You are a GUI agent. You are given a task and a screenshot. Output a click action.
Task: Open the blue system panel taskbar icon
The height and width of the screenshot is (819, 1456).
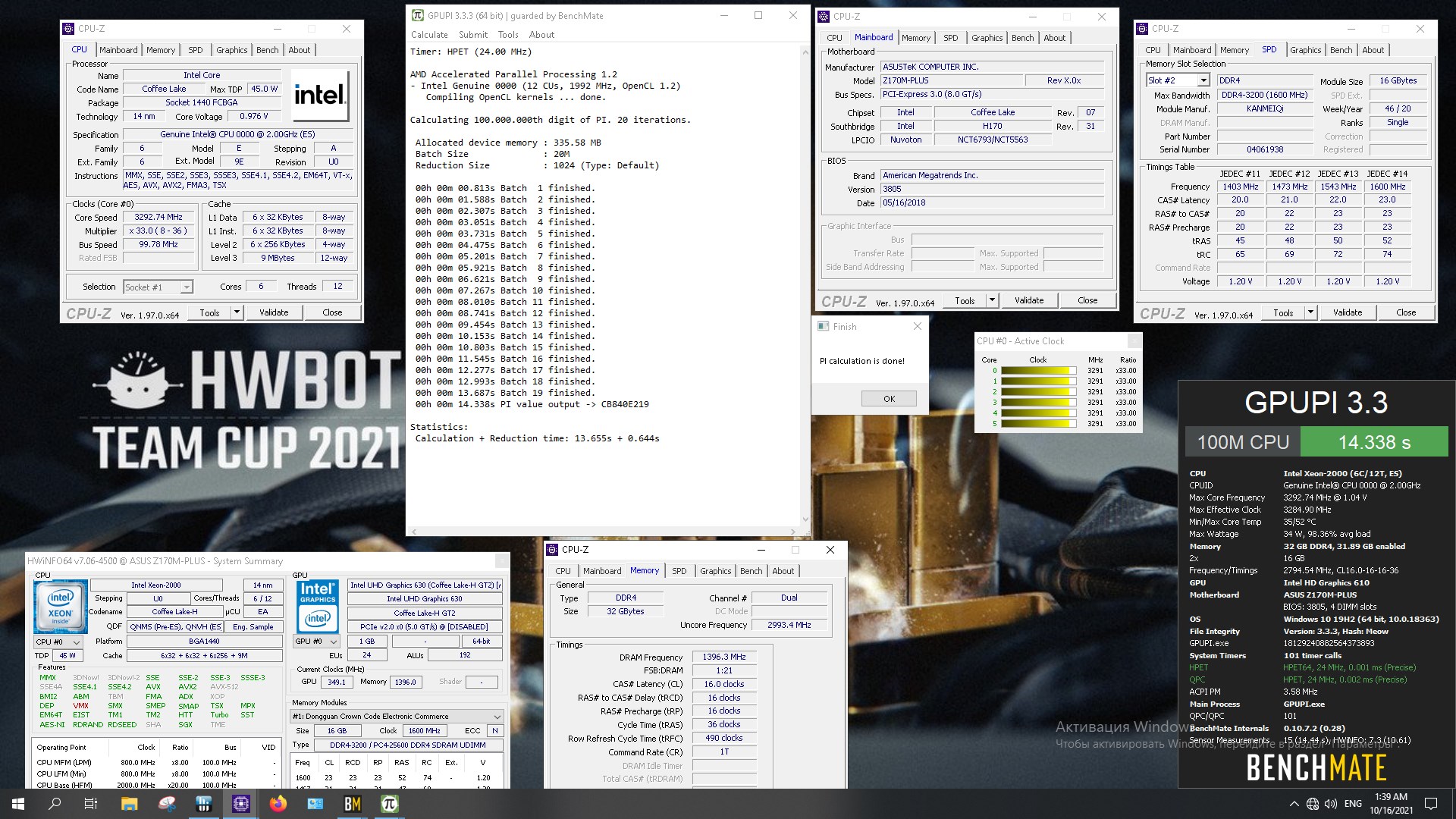[x=315, y=804]
